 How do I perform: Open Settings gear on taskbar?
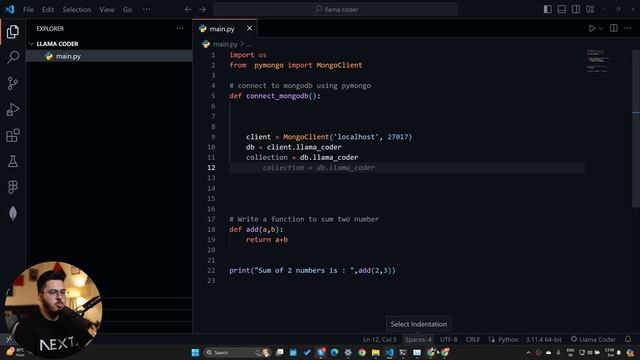coord(348,352)
